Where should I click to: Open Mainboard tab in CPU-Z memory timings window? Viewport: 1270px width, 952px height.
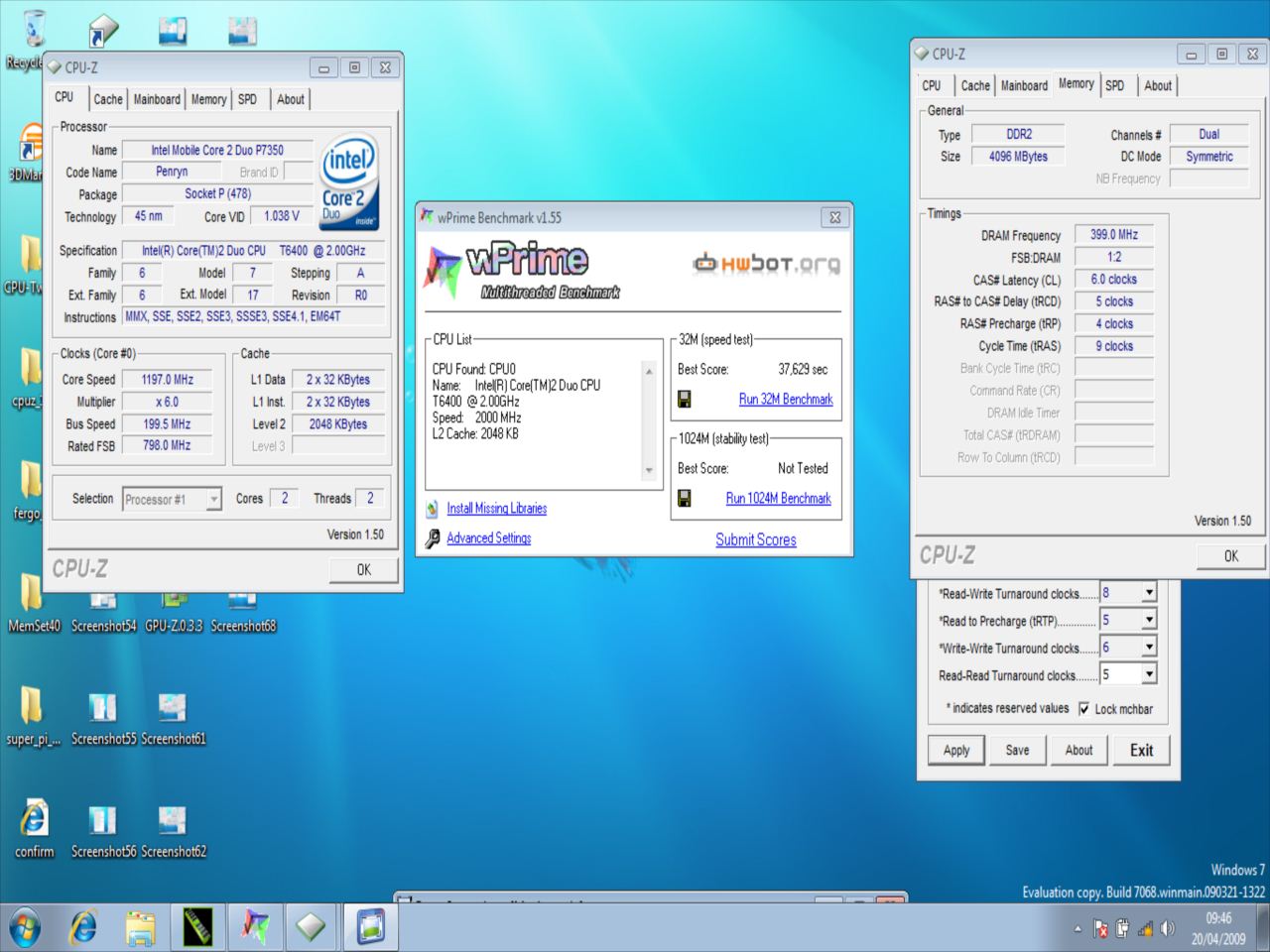[1024, 85]
